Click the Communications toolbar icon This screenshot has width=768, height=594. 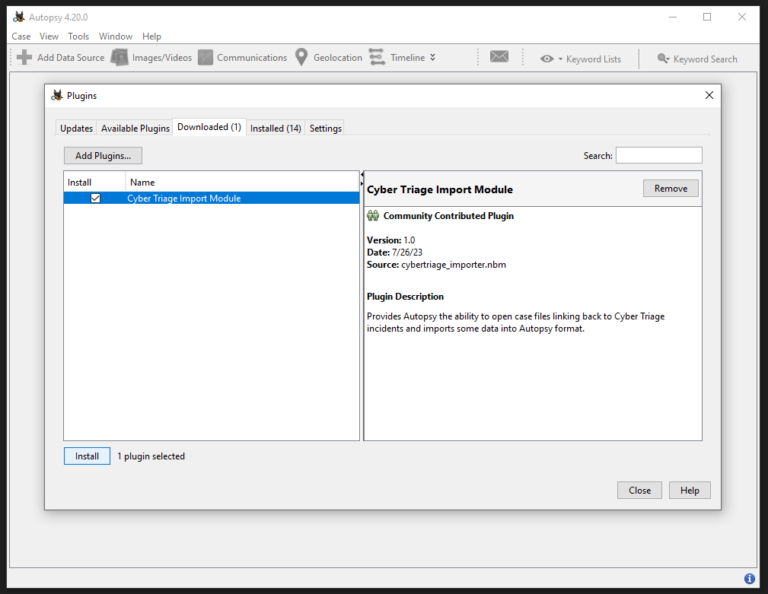point(205,58)
